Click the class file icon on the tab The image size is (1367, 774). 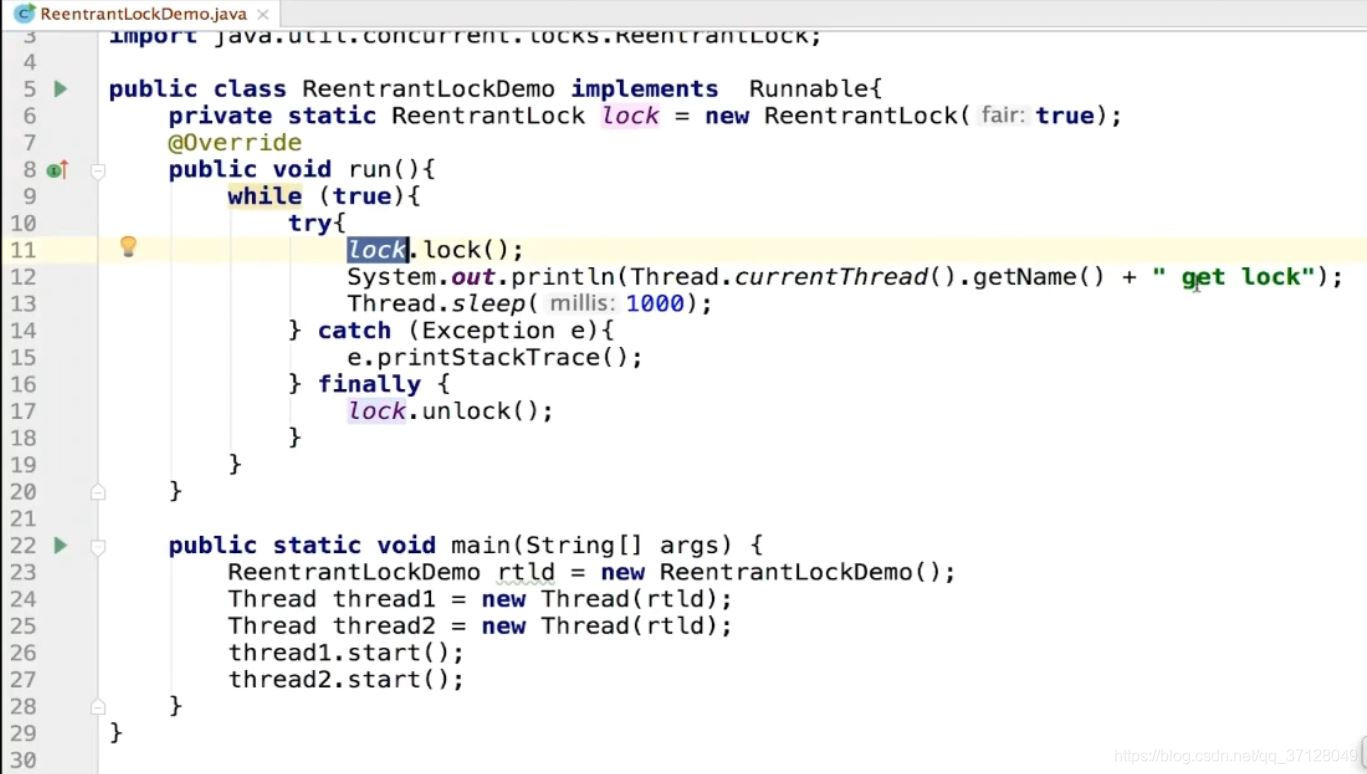[25, 15]
